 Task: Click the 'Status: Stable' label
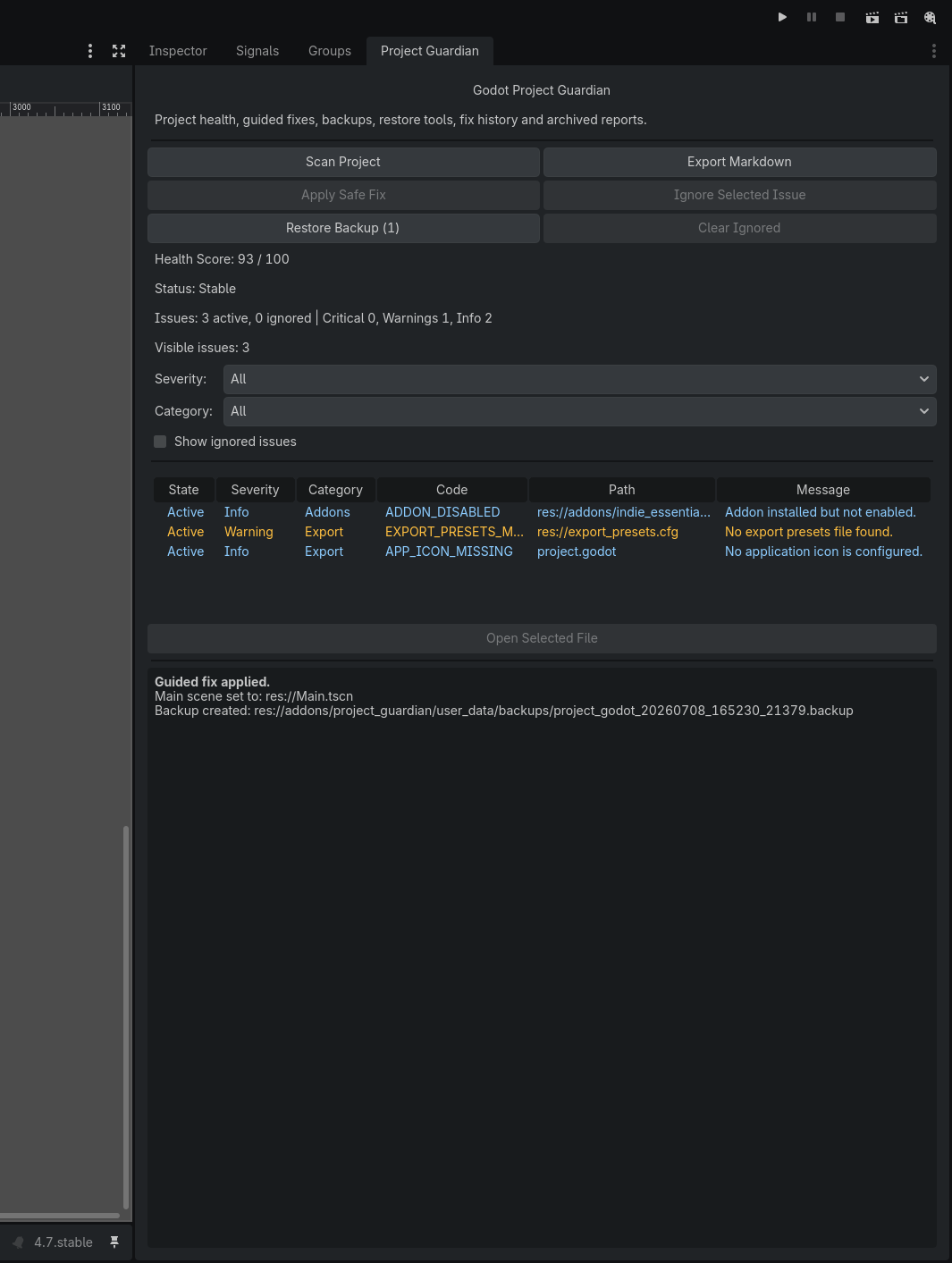click(195, 289)
